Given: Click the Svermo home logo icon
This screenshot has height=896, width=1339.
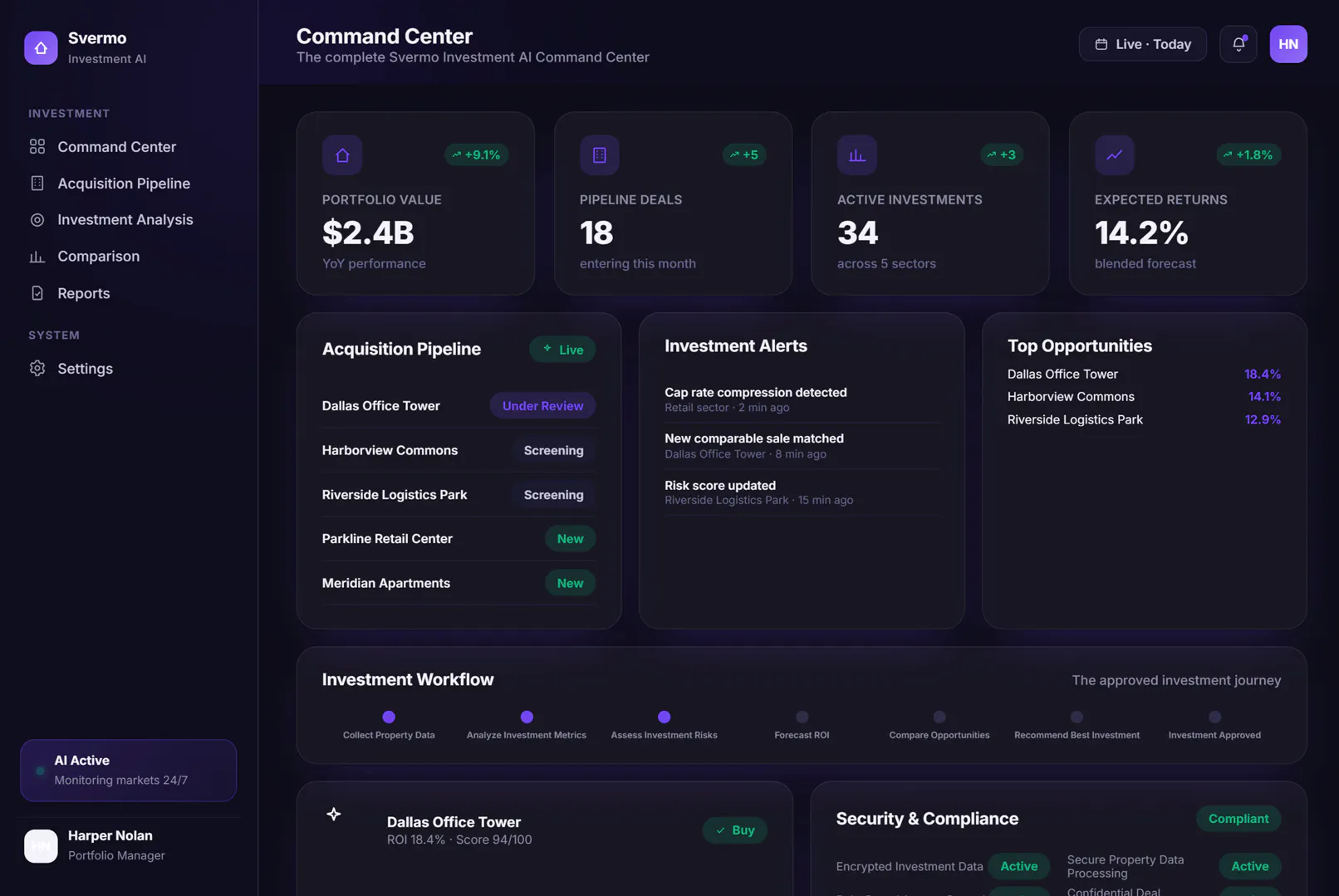Looking at the screenshot, I should (41, 47).
